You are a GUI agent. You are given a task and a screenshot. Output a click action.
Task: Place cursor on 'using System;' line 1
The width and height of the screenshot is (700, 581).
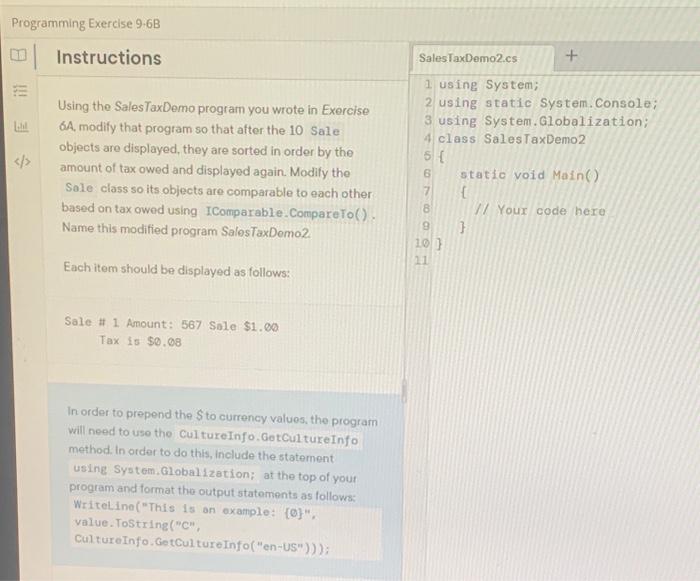click(489, 84)
